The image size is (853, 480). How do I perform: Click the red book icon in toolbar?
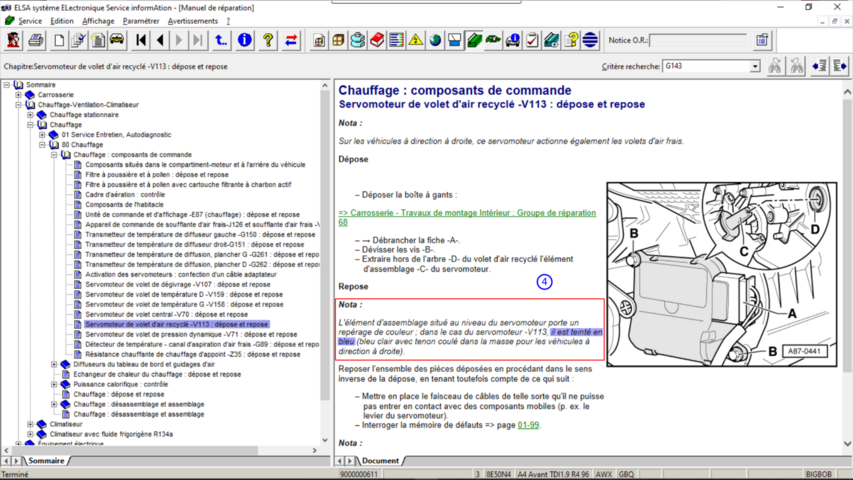(x=377, y=40)
